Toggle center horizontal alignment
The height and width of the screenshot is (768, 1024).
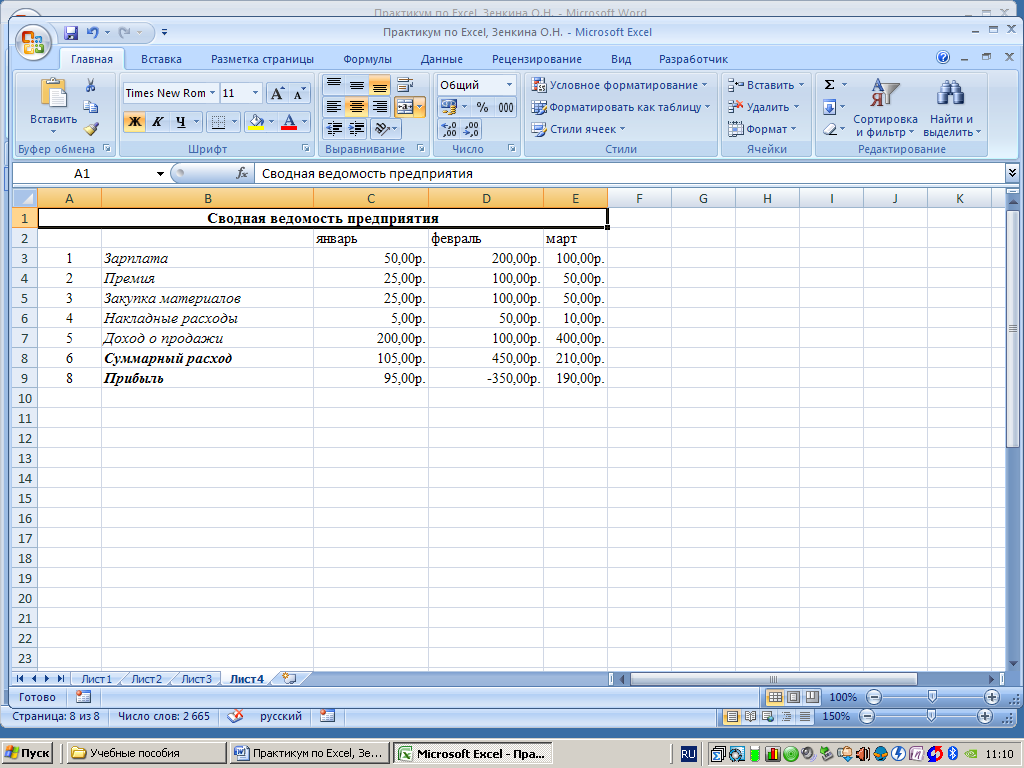[357, 107]
